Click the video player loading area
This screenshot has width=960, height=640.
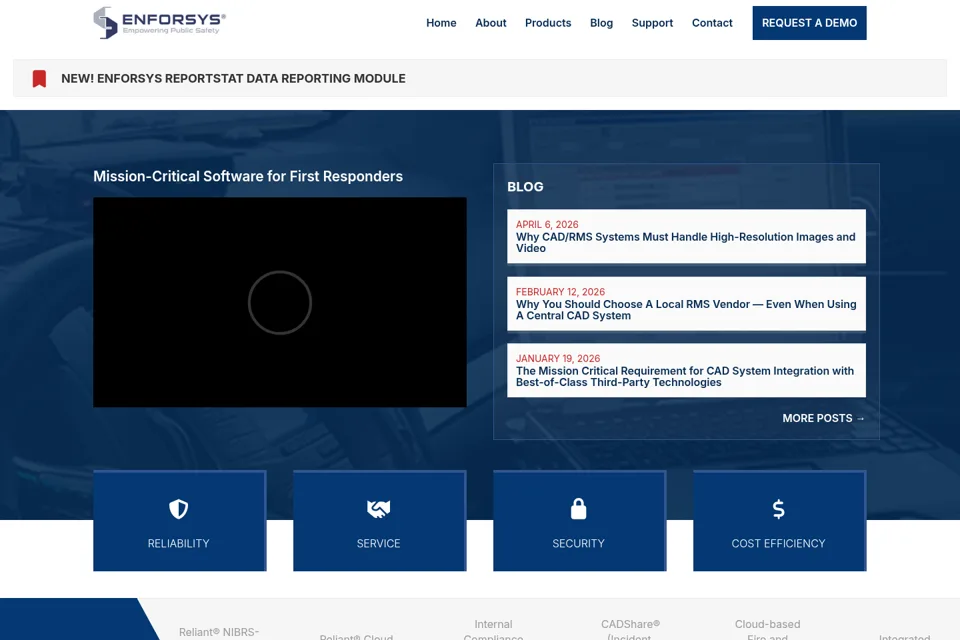tap(280, 303)
